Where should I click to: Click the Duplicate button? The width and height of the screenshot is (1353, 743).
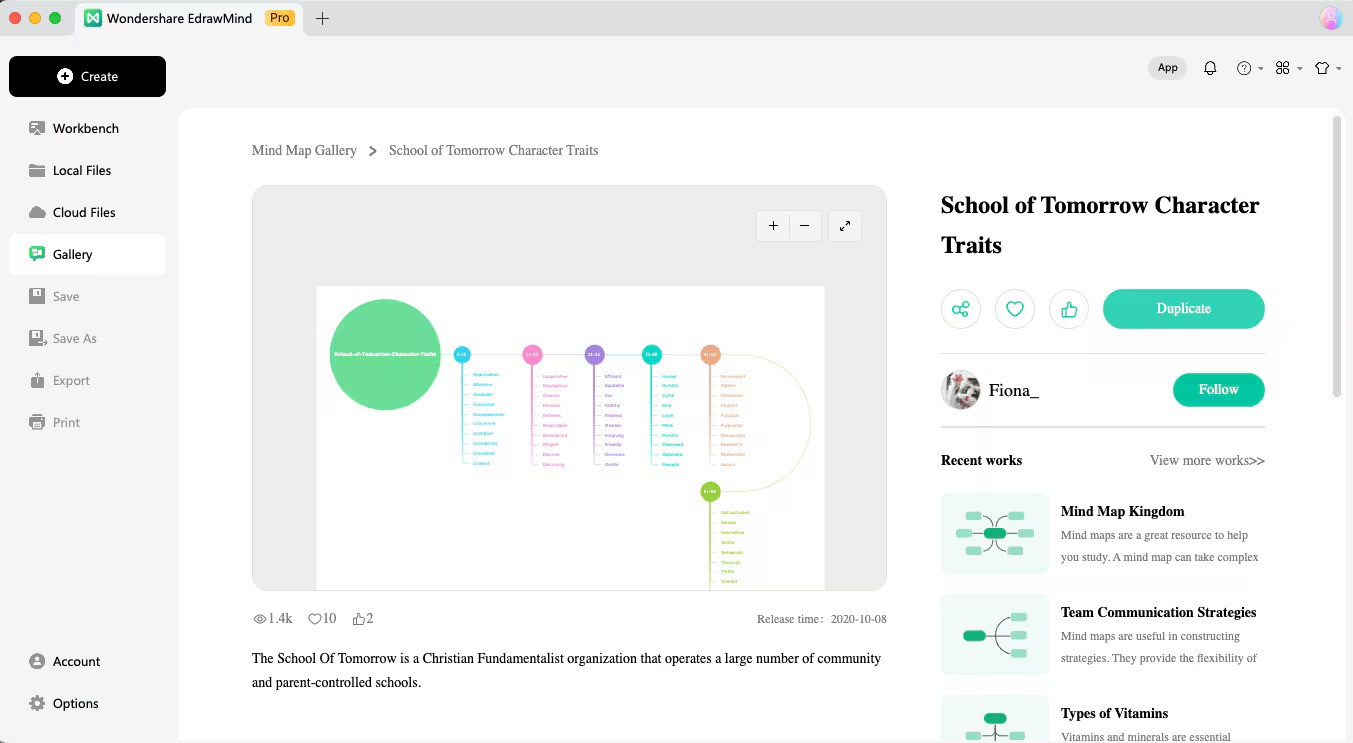click(x=1184, y=309)
